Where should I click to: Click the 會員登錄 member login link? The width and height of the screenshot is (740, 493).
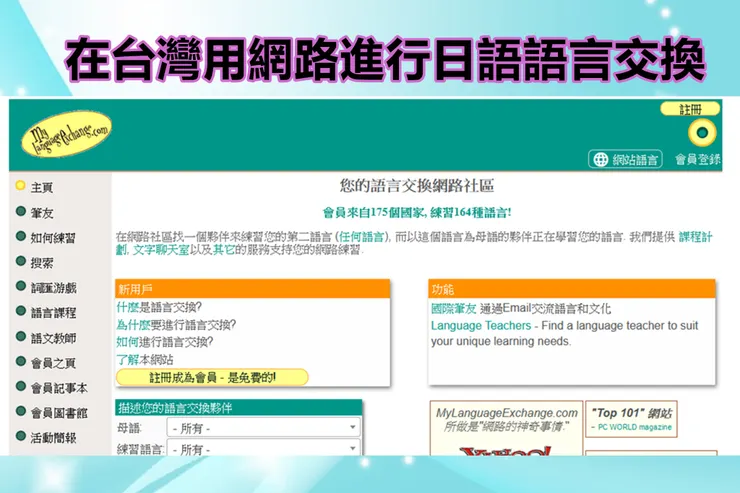698,159
